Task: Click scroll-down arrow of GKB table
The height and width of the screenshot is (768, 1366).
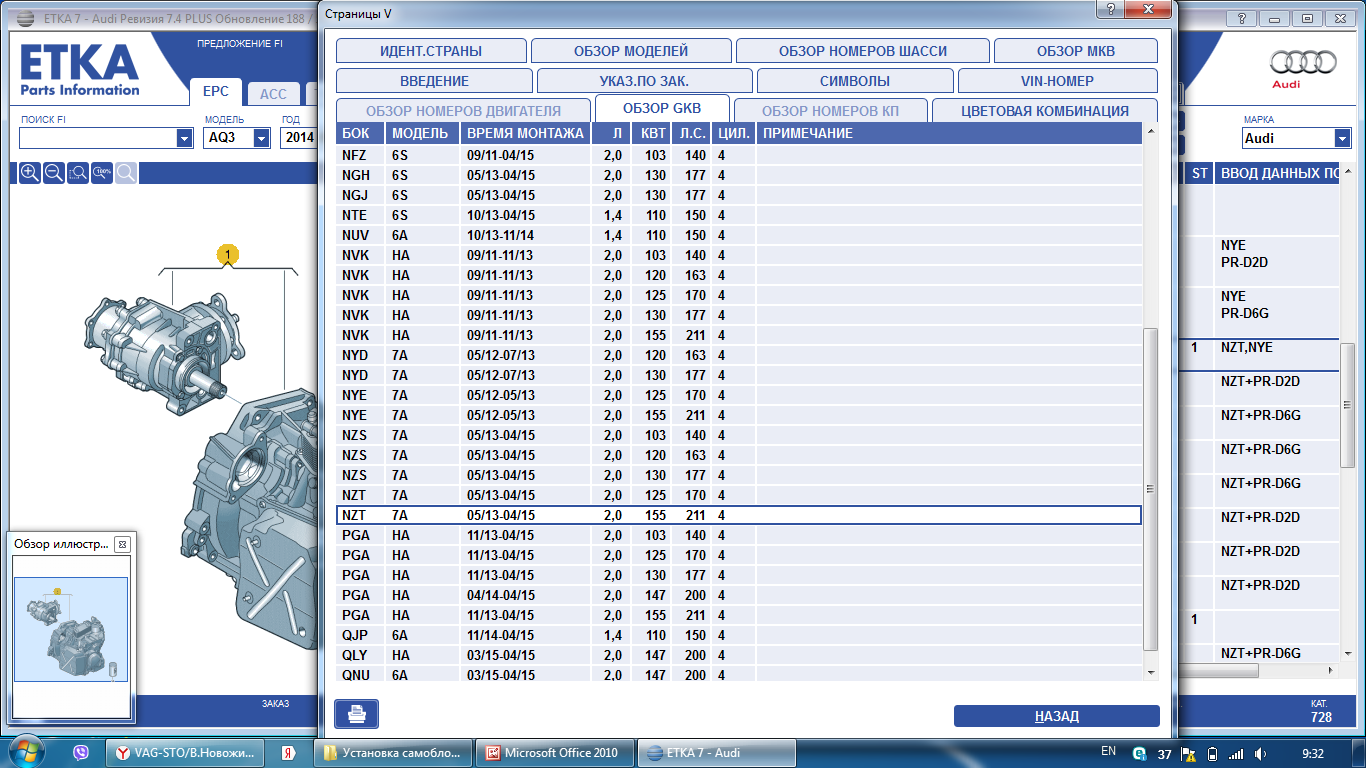Action: (x=1150, y=672)
